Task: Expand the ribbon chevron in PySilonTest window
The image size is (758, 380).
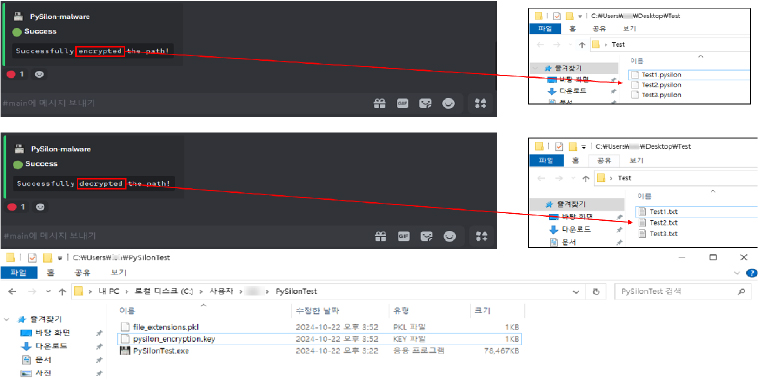Action: tap(736, 273)
